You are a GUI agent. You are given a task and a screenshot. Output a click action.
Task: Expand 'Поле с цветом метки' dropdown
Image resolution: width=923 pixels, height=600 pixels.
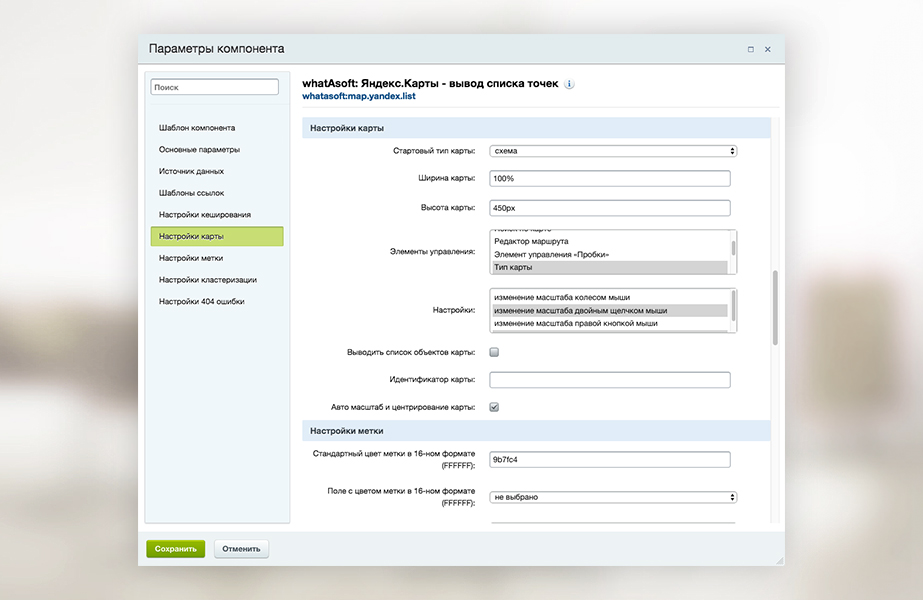point(613,497)
